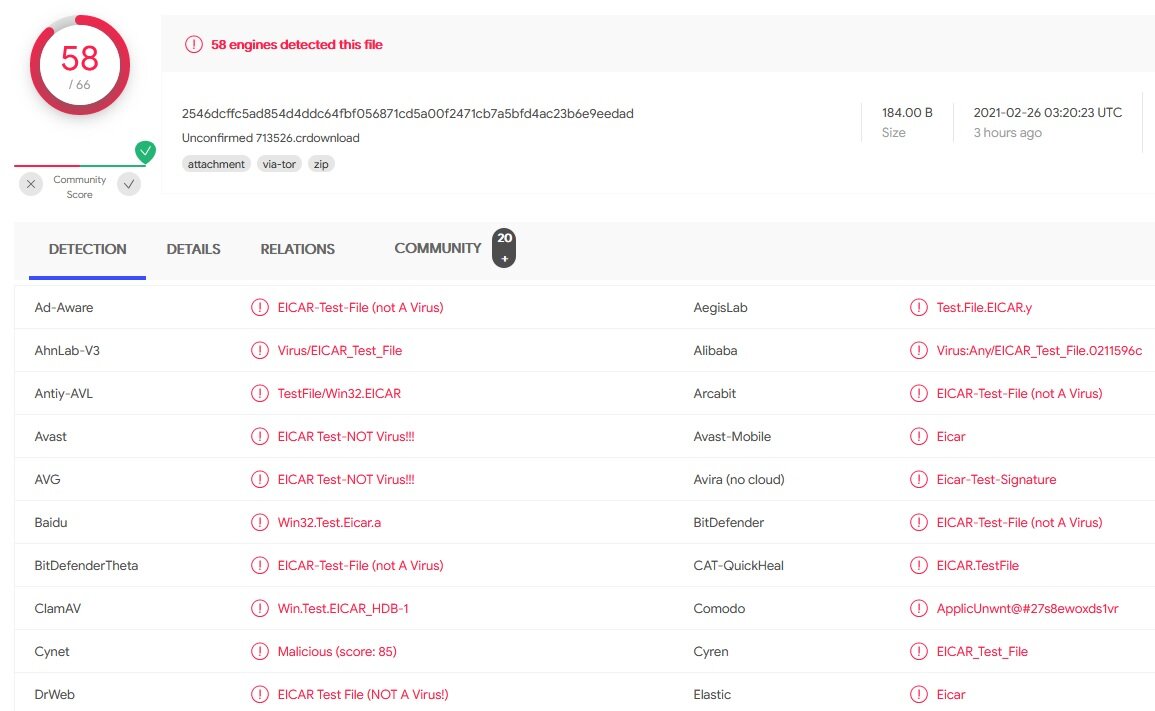Click the warning icon in the Avast-Mobile row

[919, 436]
